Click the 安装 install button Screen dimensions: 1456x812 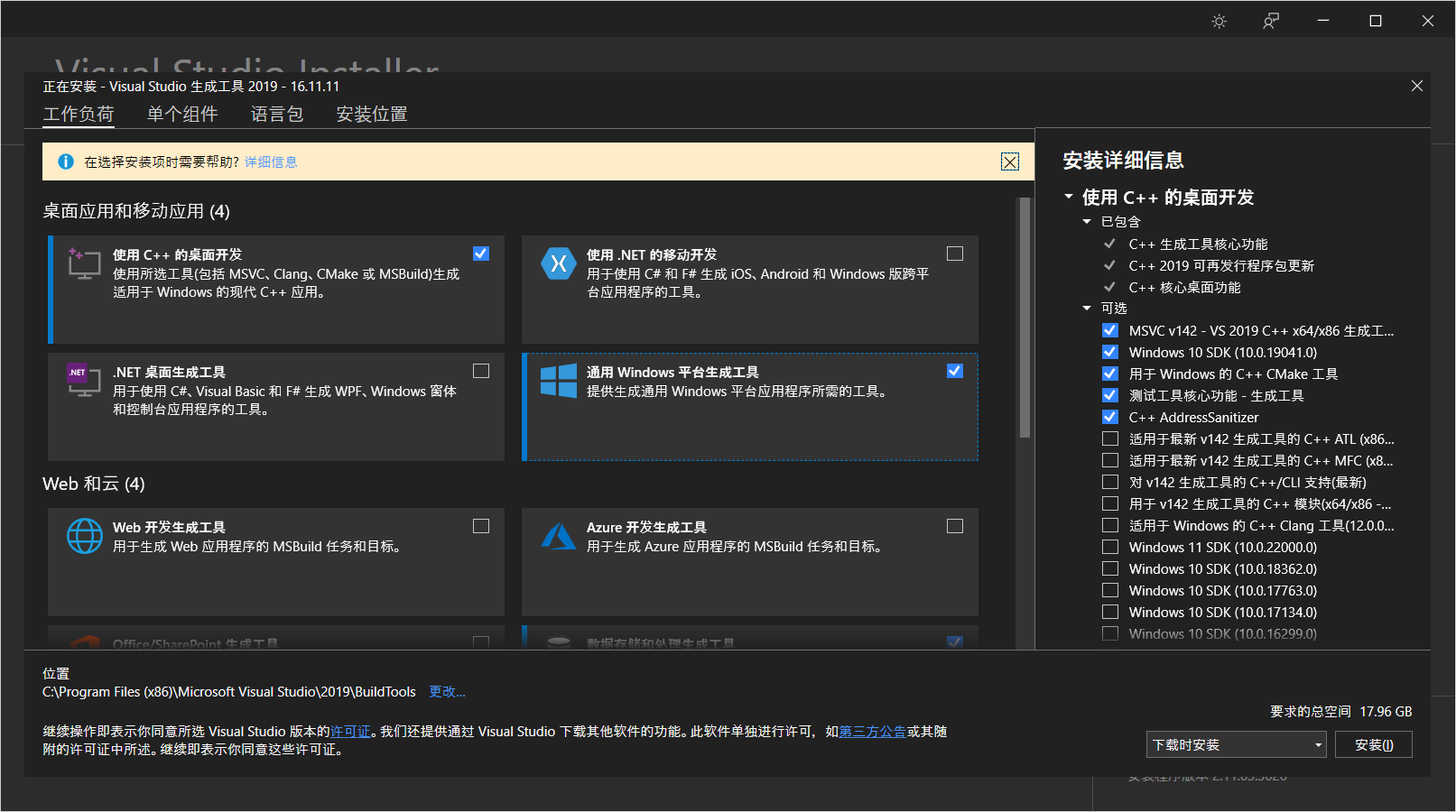(1374, 744)
